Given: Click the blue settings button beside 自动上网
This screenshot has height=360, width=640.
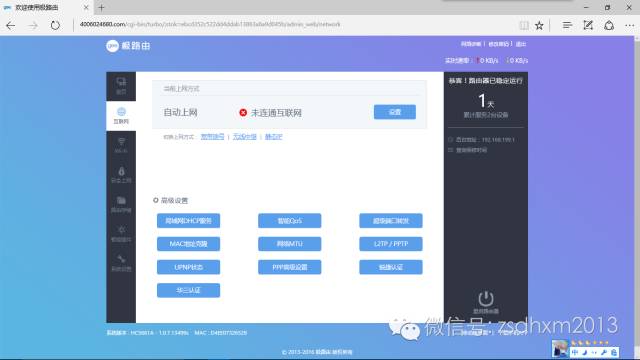Looking at the screenshot, I should (x=395, y=112).
